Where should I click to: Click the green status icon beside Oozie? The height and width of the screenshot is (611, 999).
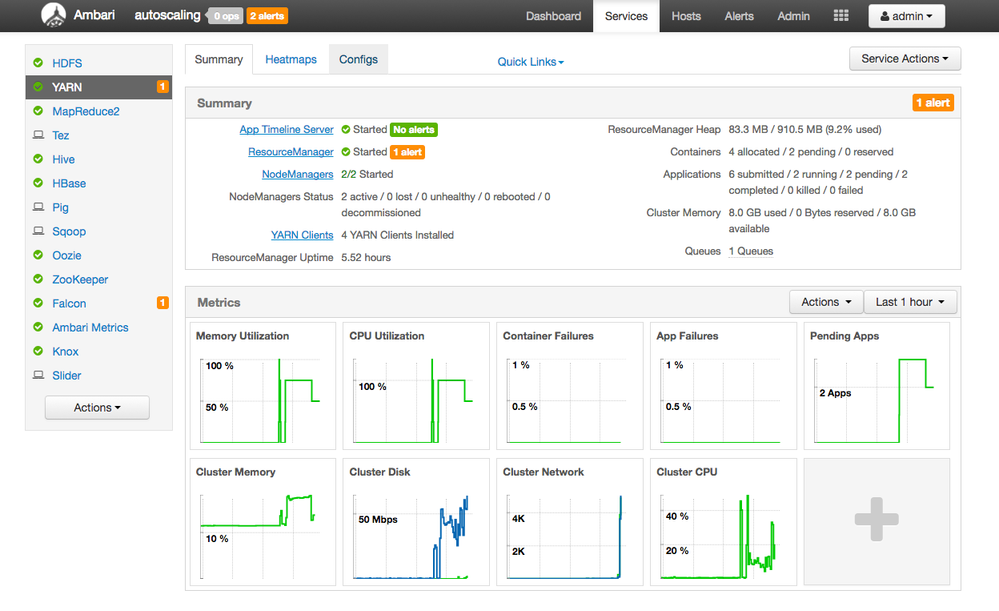pos(38,255)
